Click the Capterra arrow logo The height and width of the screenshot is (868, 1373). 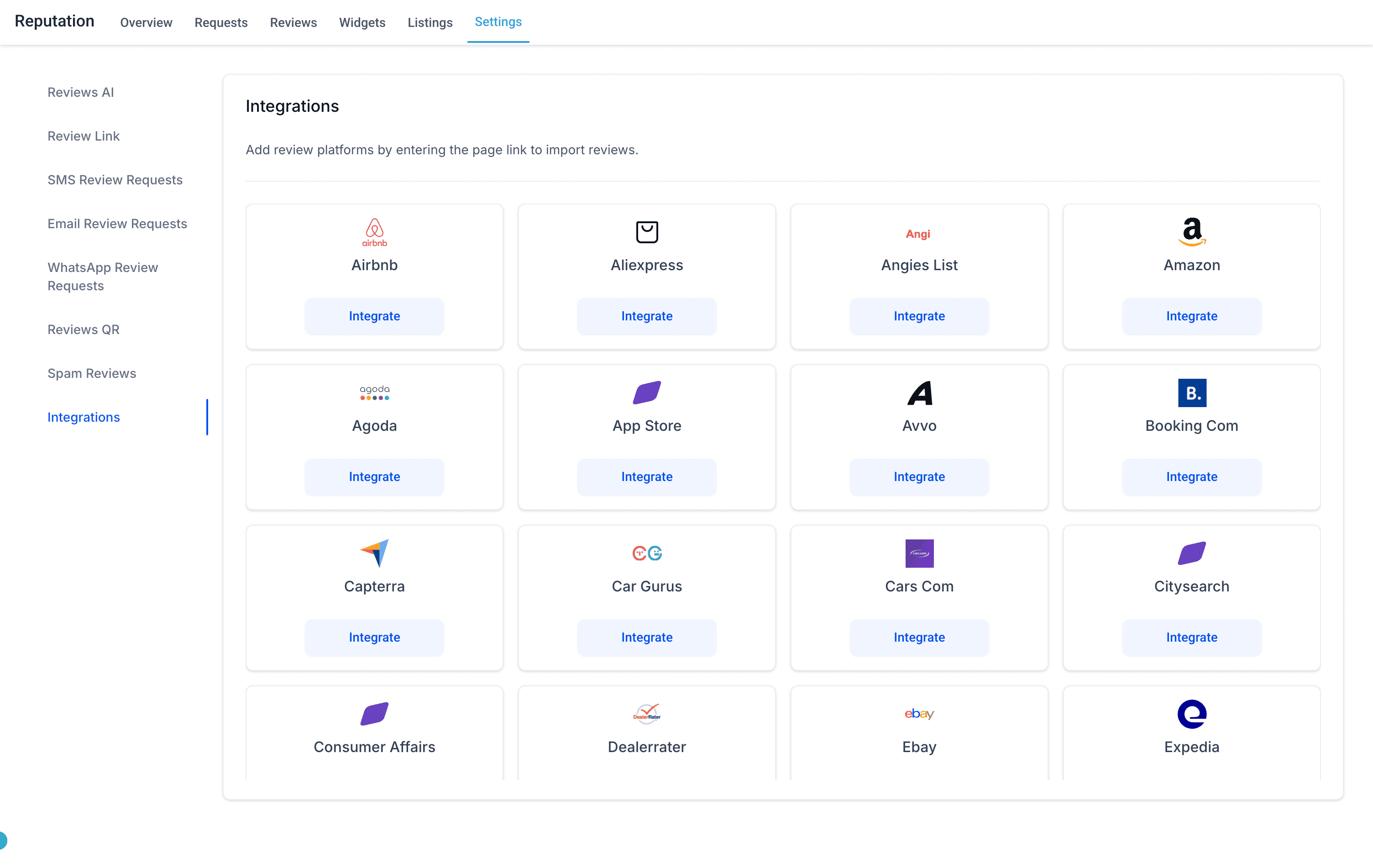coord(374,554)
